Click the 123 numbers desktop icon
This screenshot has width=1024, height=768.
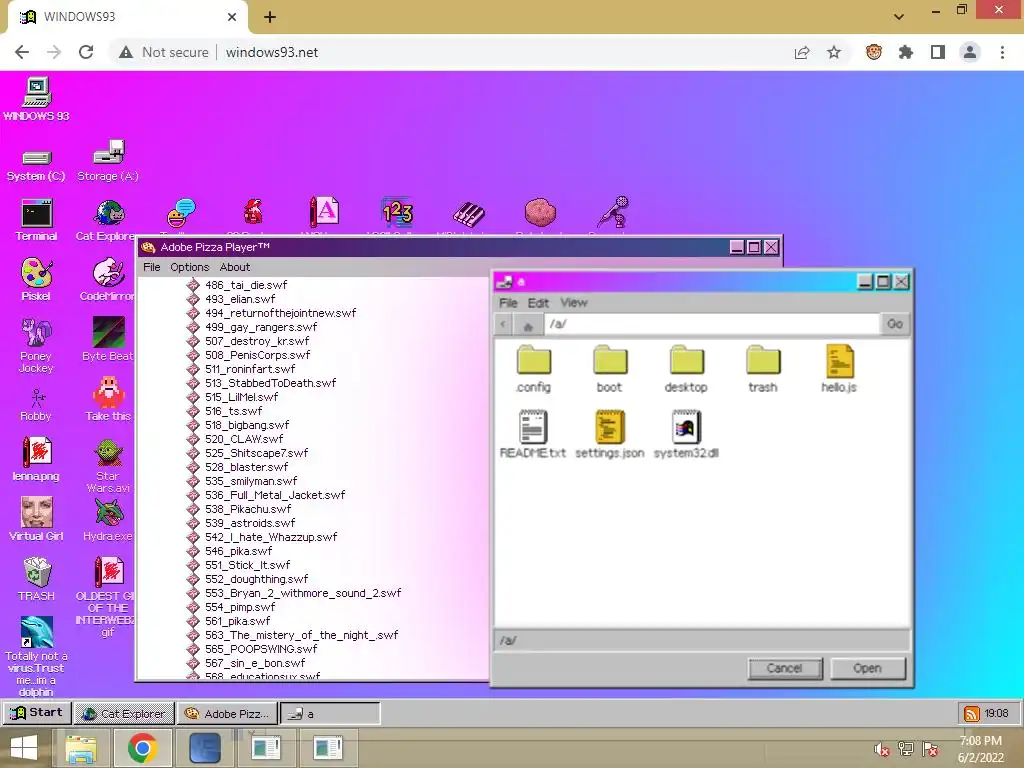pyautogui.click(x=397, y=213)
